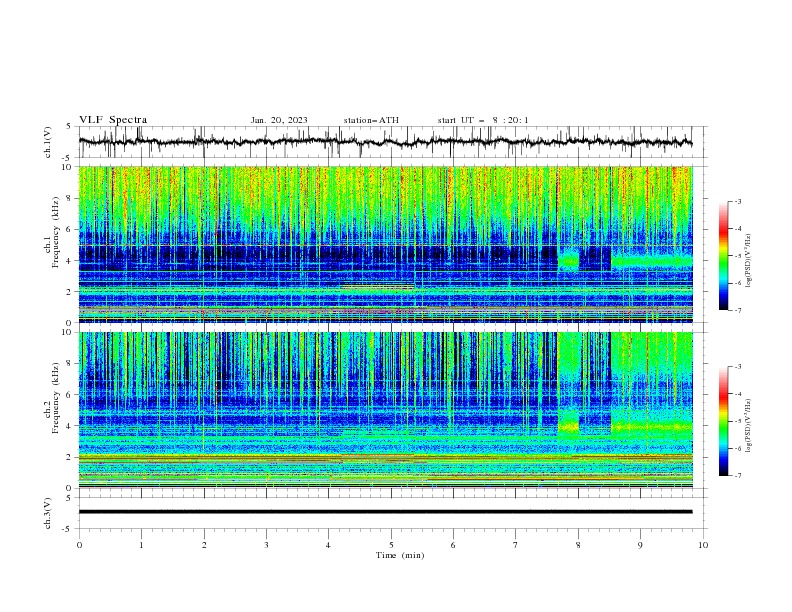The image size is (792, 612).
Task: Click the ch.2 color scale bar
Action: pos(723,421)
